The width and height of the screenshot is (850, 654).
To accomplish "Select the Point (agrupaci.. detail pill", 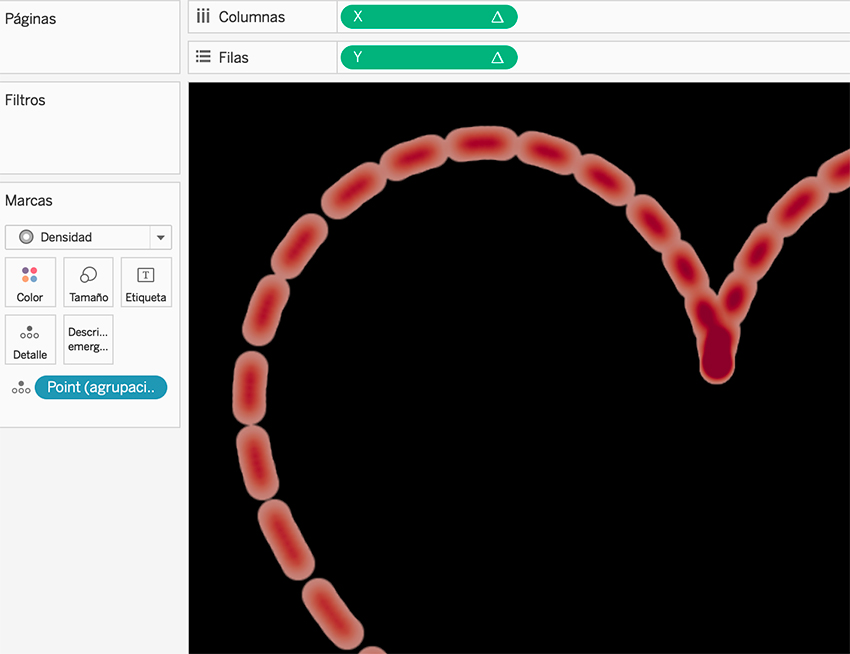I will (x=101, y=387).
